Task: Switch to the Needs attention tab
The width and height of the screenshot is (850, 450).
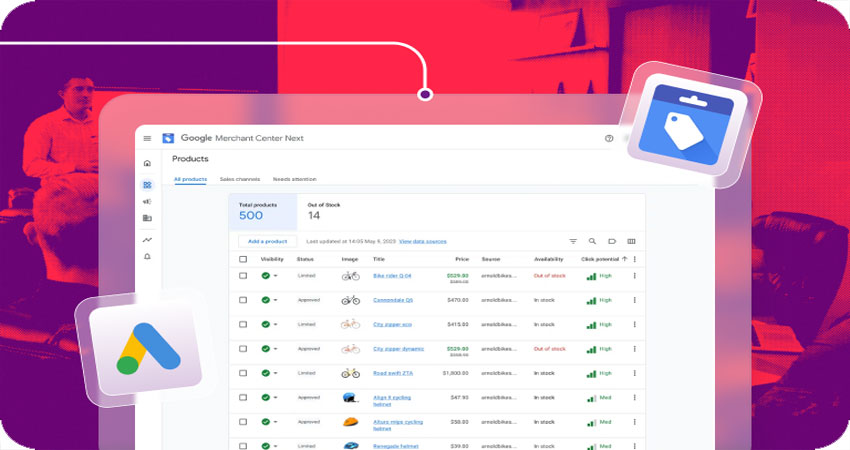Action: point(294,179)
